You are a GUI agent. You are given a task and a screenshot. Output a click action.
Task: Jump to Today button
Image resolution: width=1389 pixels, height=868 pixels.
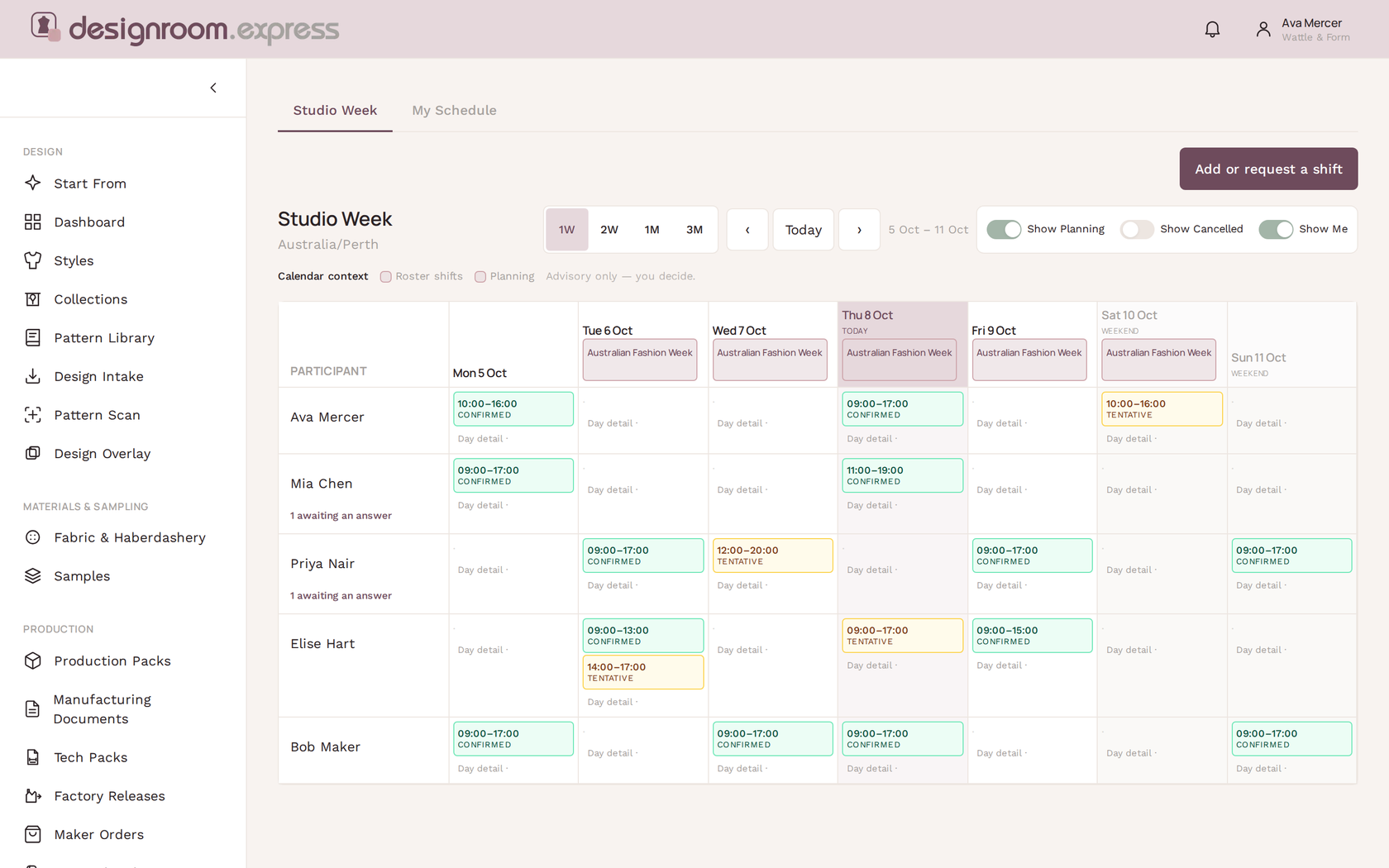[x=804, y=230]
